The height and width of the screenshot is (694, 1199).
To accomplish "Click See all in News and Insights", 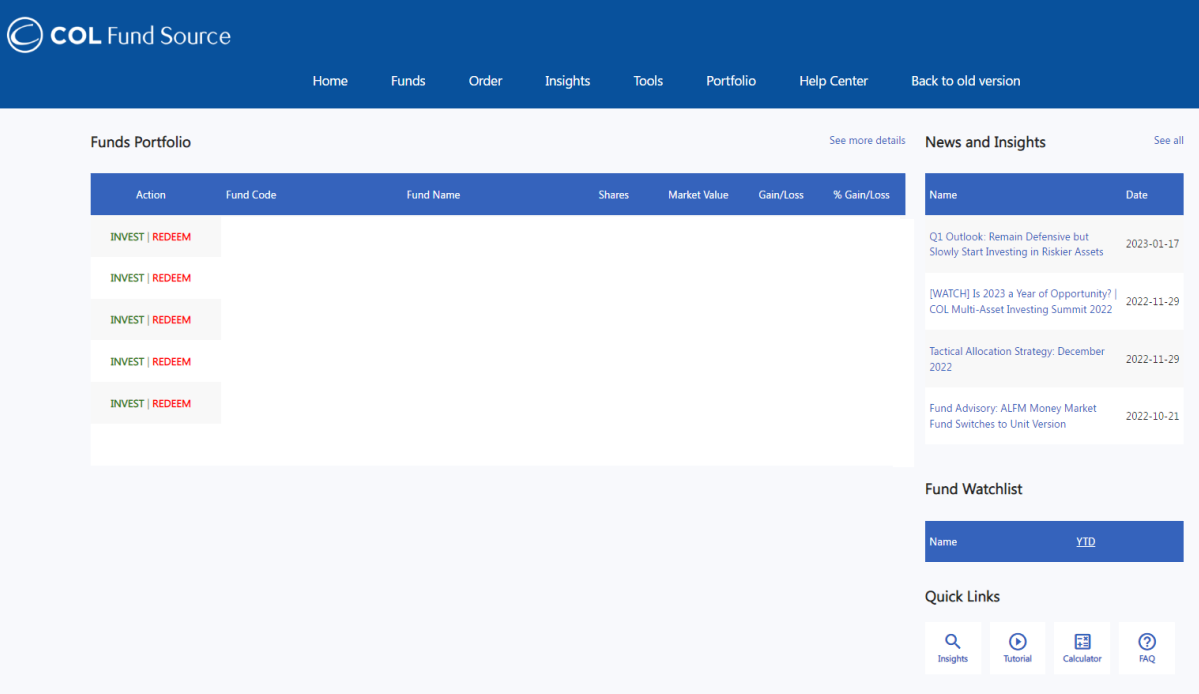I will pyautogui.click(x=1168, y=141).
